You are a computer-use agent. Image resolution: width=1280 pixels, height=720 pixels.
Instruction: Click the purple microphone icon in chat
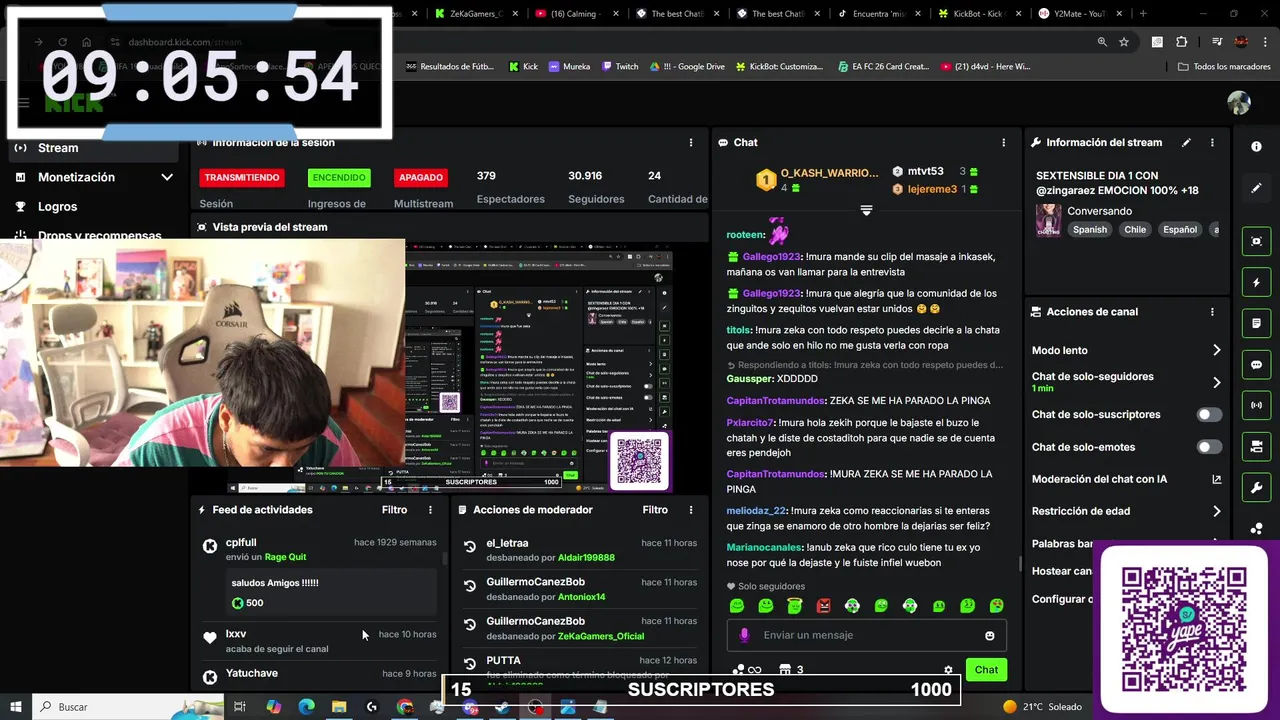744,635
